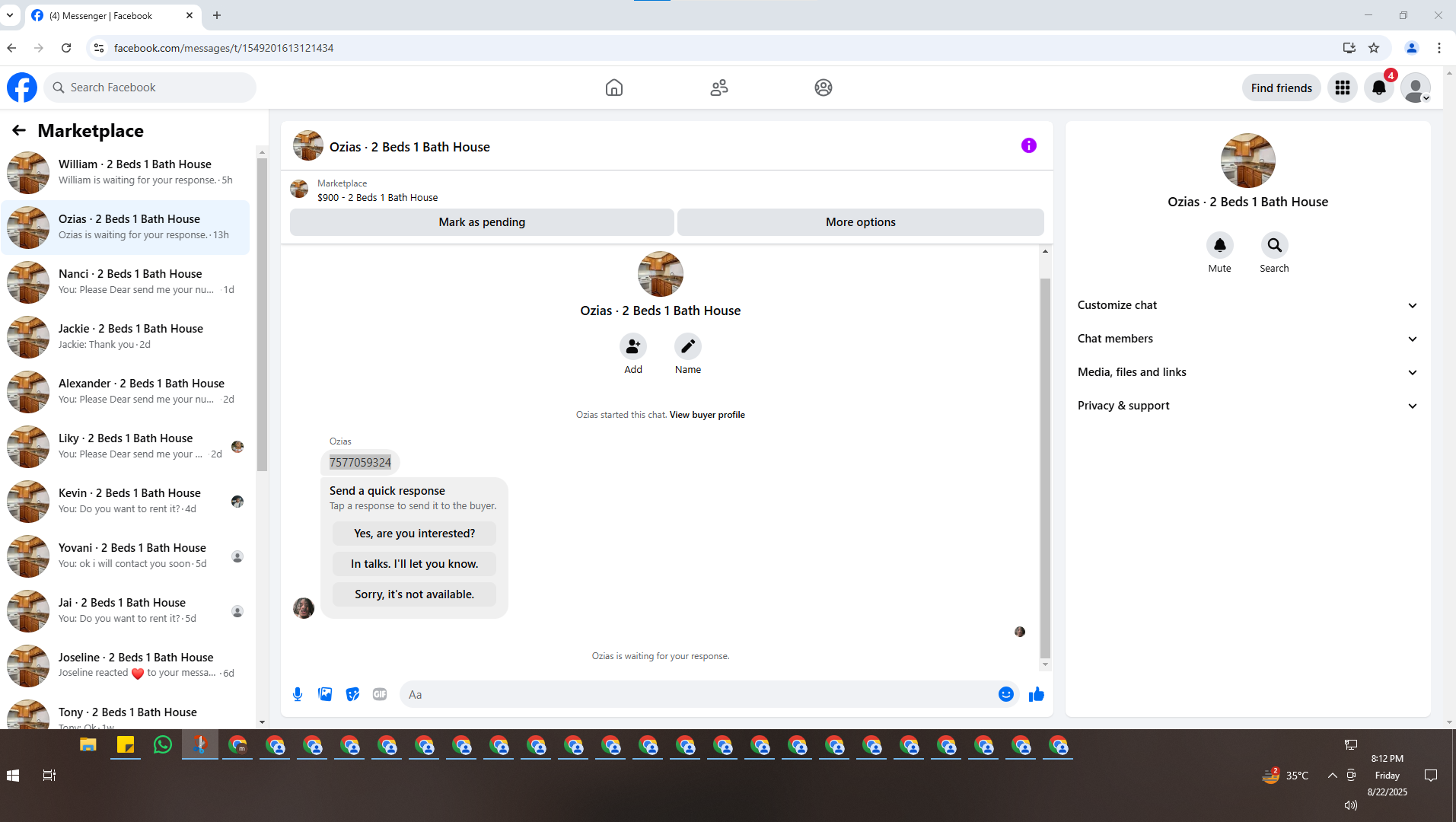Open the Windows notification center
1456x822 pixels.
tap(1430, 775)
